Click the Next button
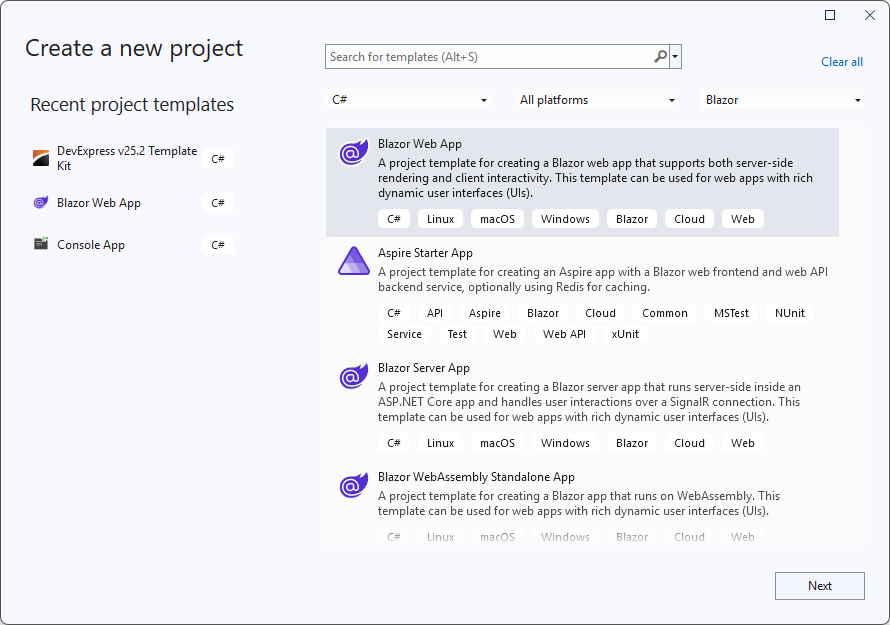The width and height of the screenshot is (890, 625). (x=819, y=585)
